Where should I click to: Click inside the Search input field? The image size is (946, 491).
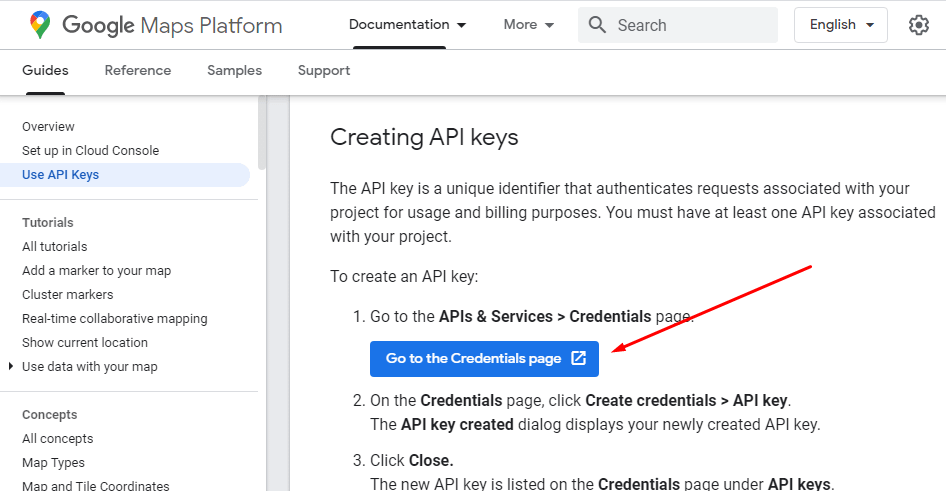coord(690,25)
